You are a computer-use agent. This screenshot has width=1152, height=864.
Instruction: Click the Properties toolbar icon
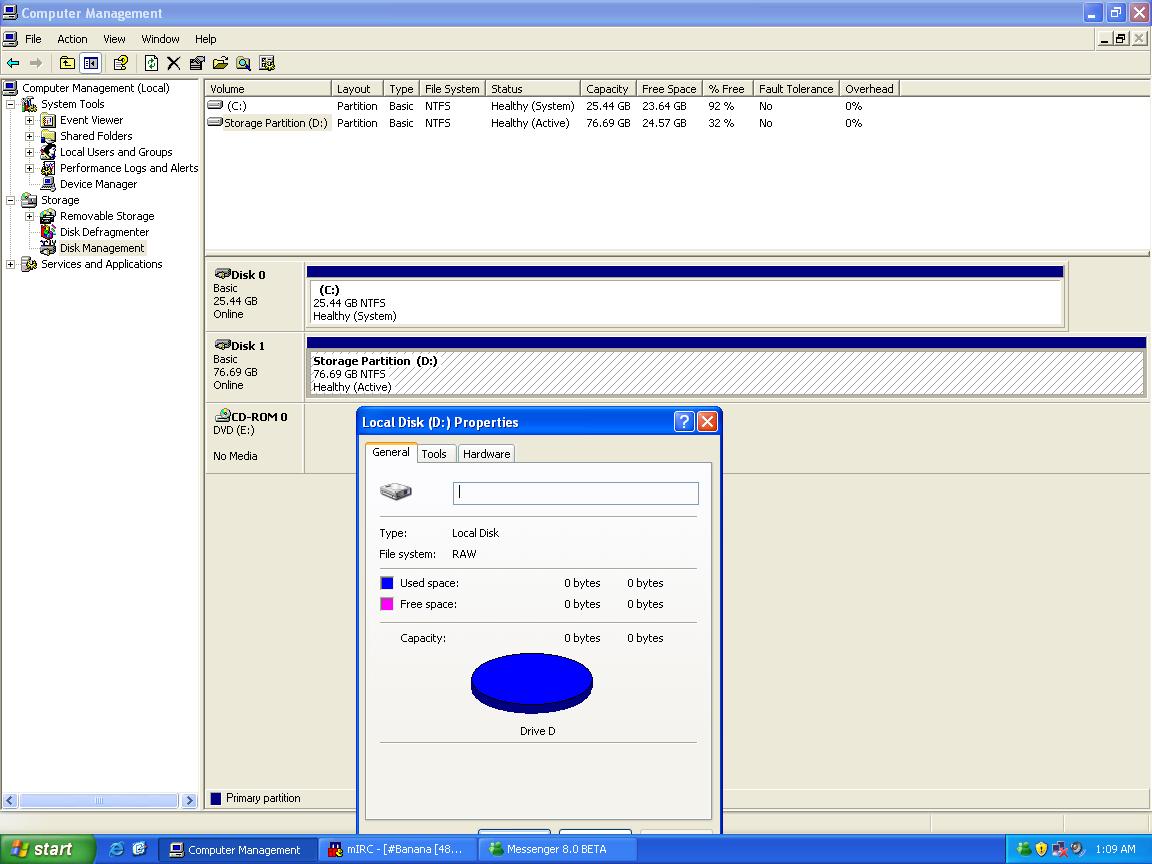click(197, 63)
